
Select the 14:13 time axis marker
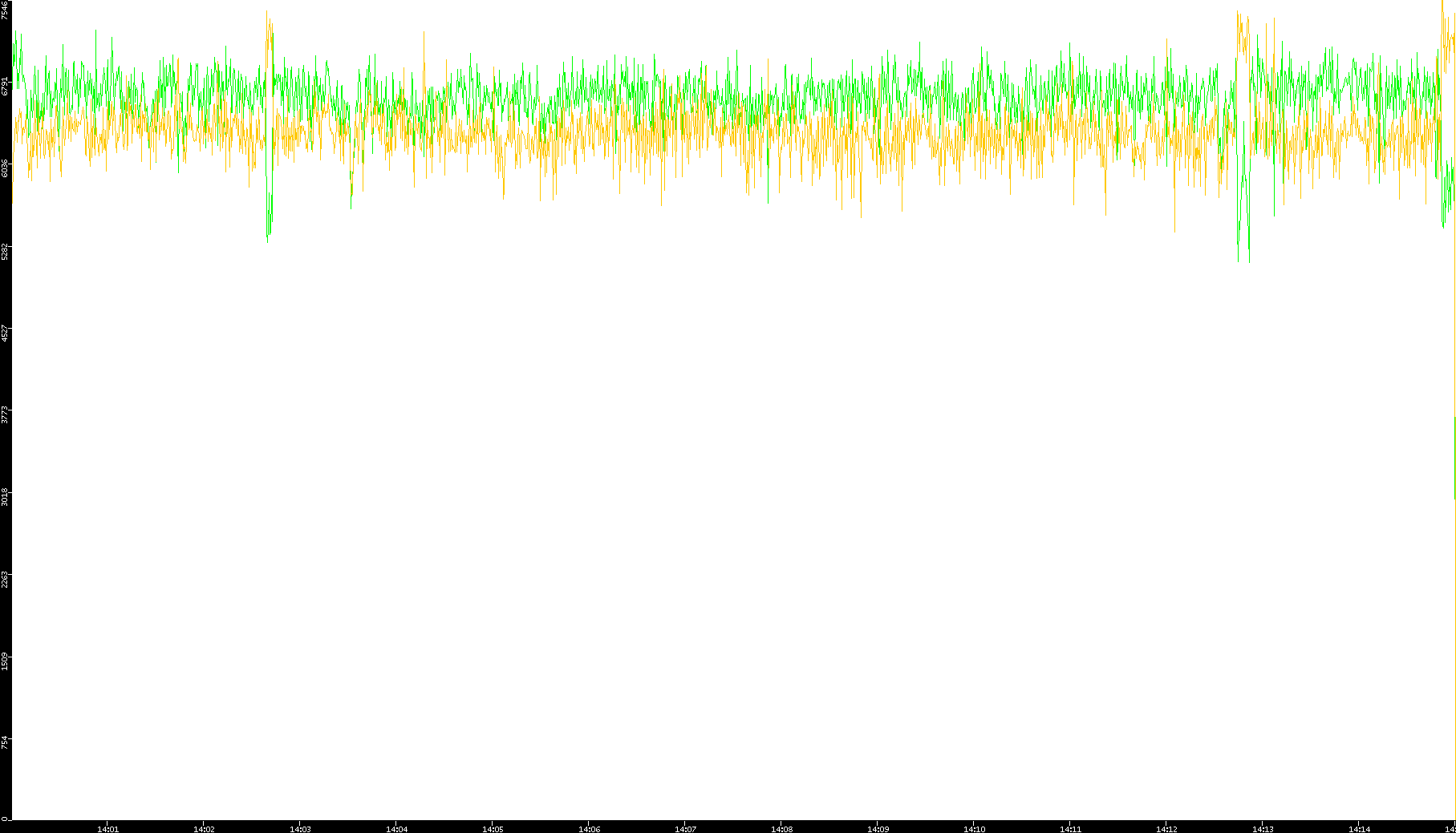point(1263,828)
